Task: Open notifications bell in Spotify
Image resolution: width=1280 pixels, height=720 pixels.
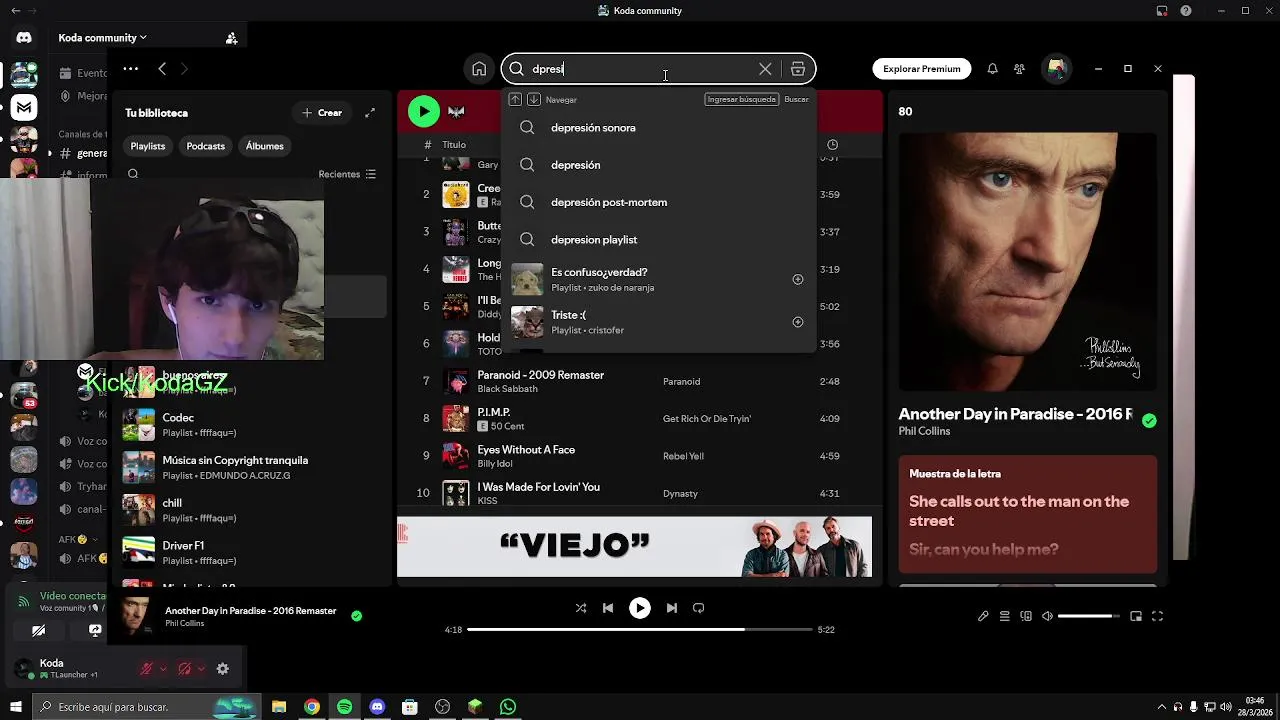Action: pyautogui.click(x=992, y=69)
